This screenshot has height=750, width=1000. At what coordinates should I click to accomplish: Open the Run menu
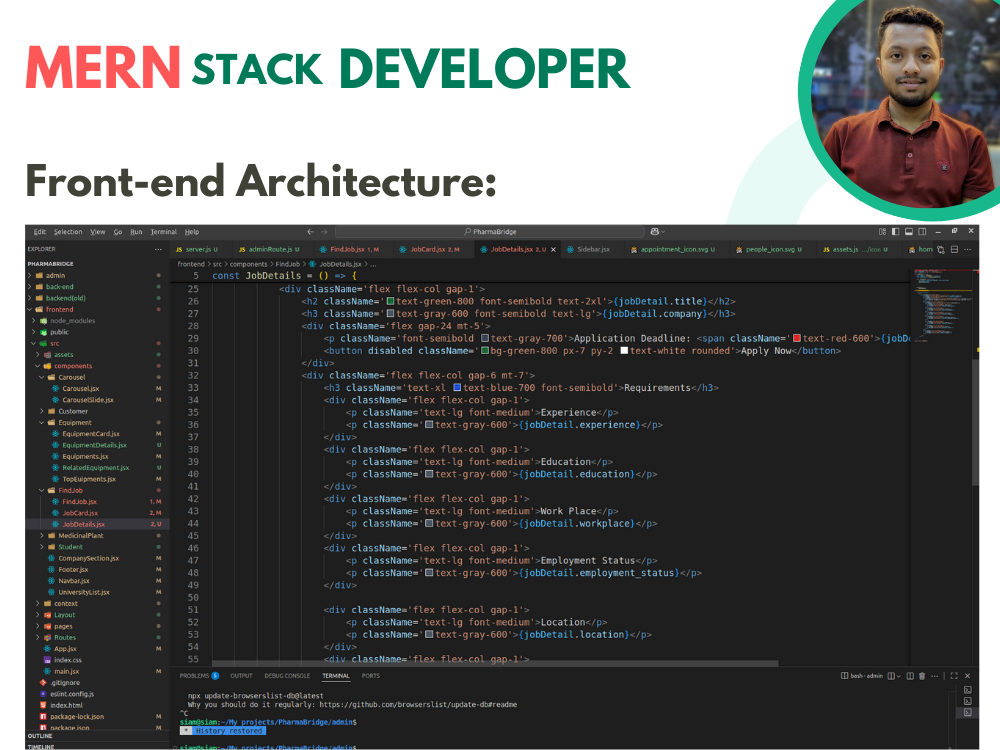[x=136, y=232]
